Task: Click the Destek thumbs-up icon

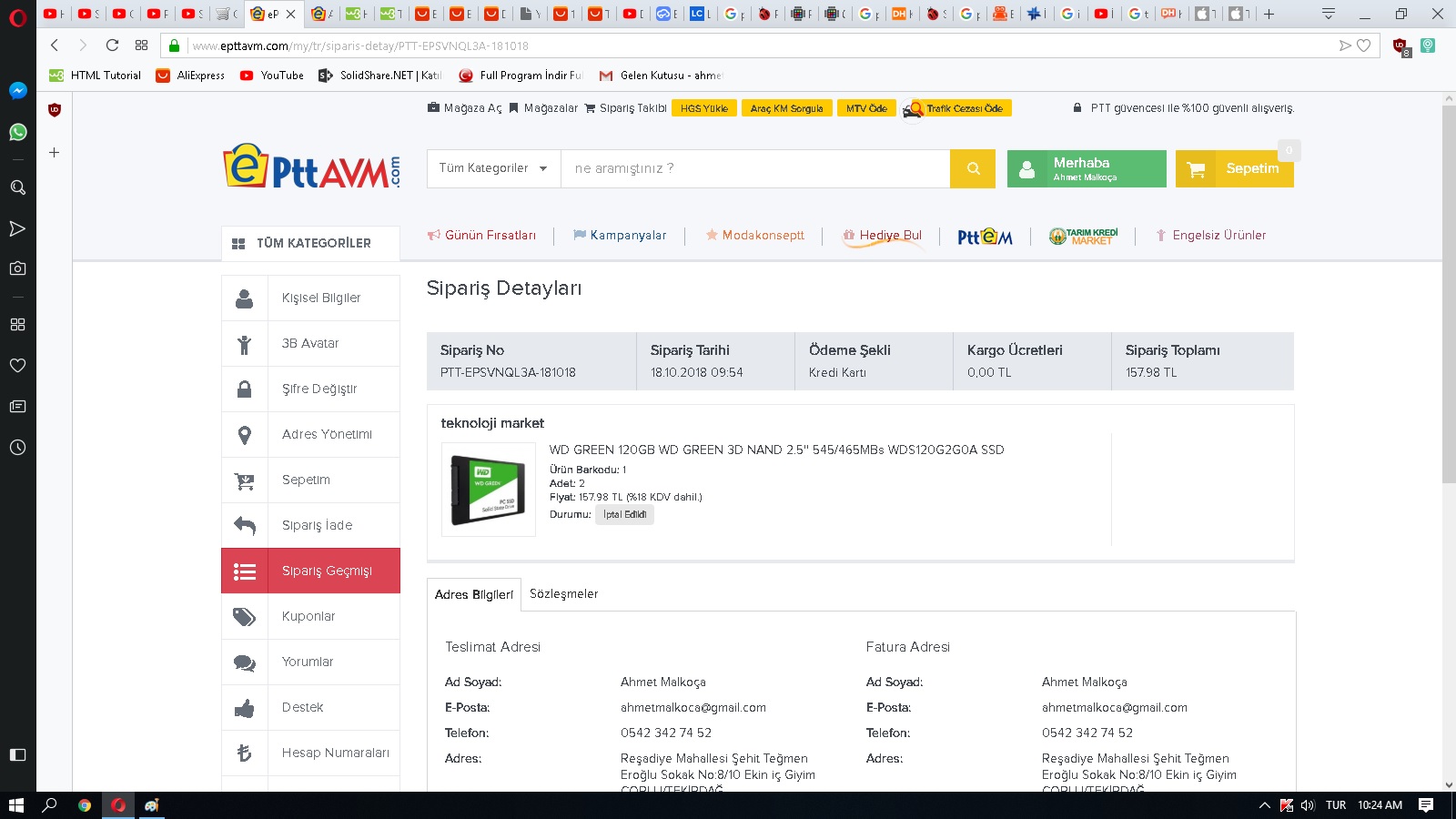Action: pos(244,708)
